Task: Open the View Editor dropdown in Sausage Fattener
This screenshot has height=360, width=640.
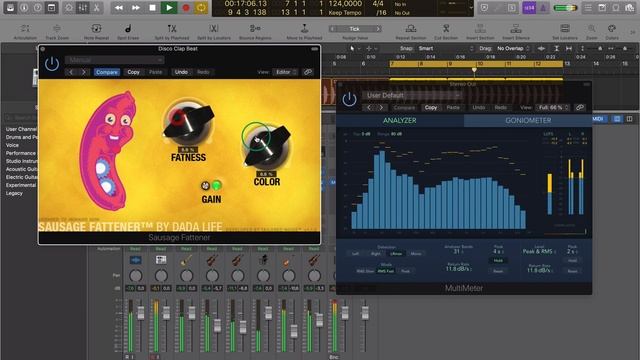Action: 285,72
